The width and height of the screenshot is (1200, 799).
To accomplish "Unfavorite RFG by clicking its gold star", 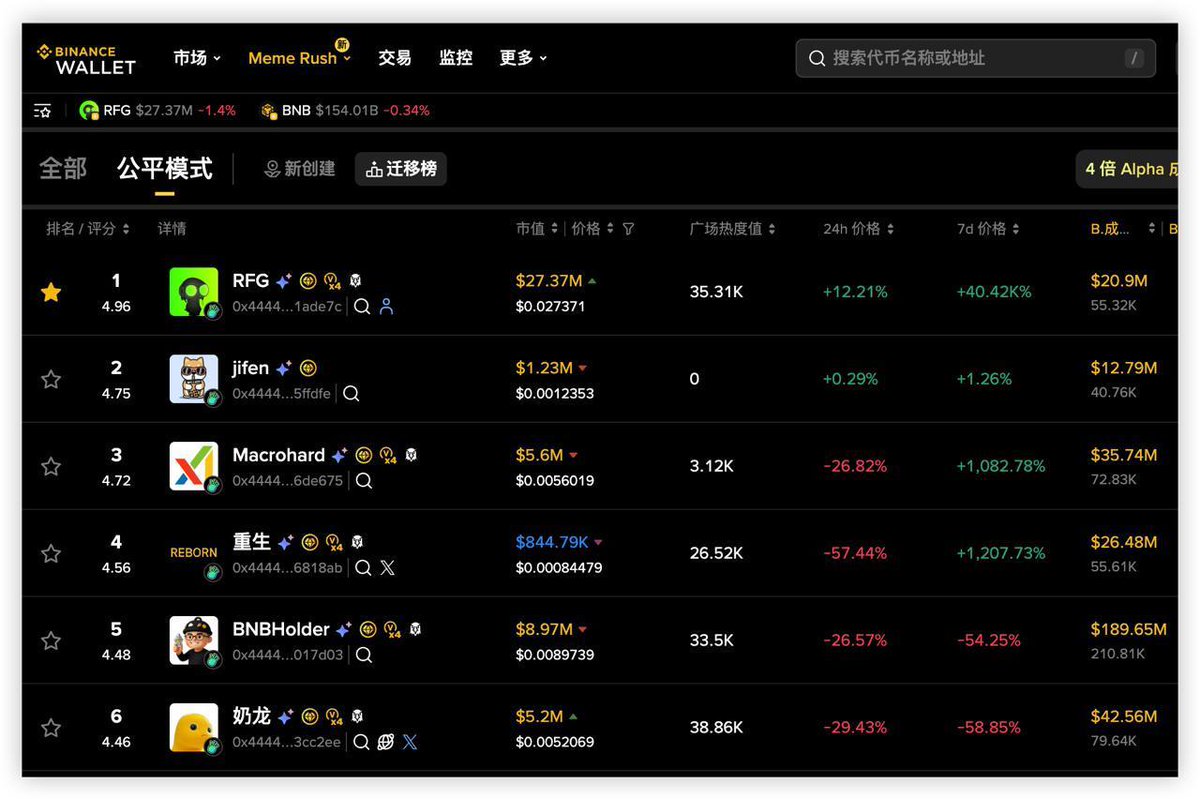I will pyautogui.click(x=51, y=292).
